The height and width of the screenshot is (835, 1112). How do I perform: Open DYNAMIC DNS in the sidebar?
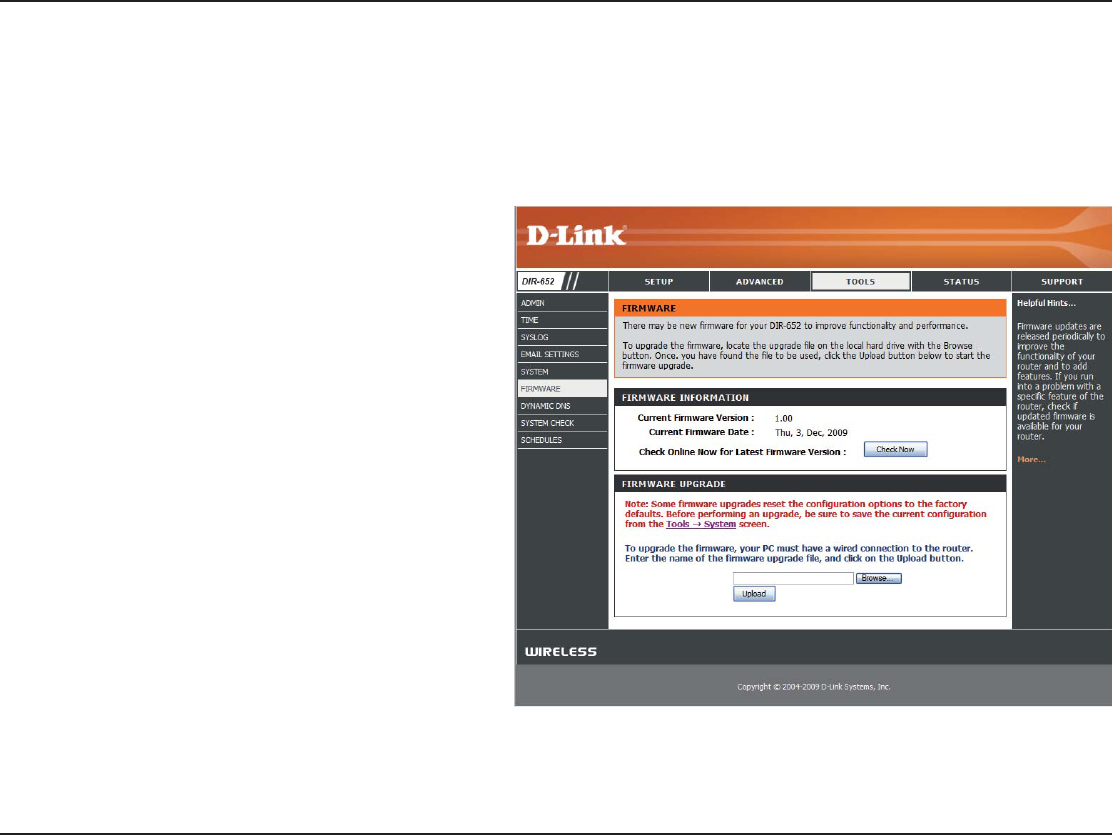coord(562,406)
